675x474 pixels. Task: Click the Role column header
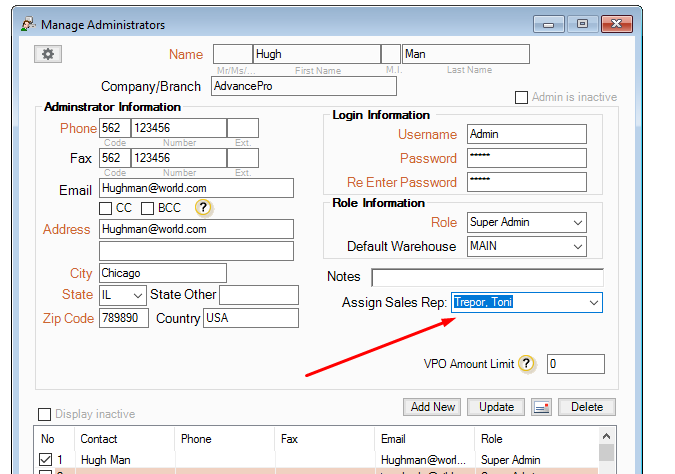tap(494, 439)
